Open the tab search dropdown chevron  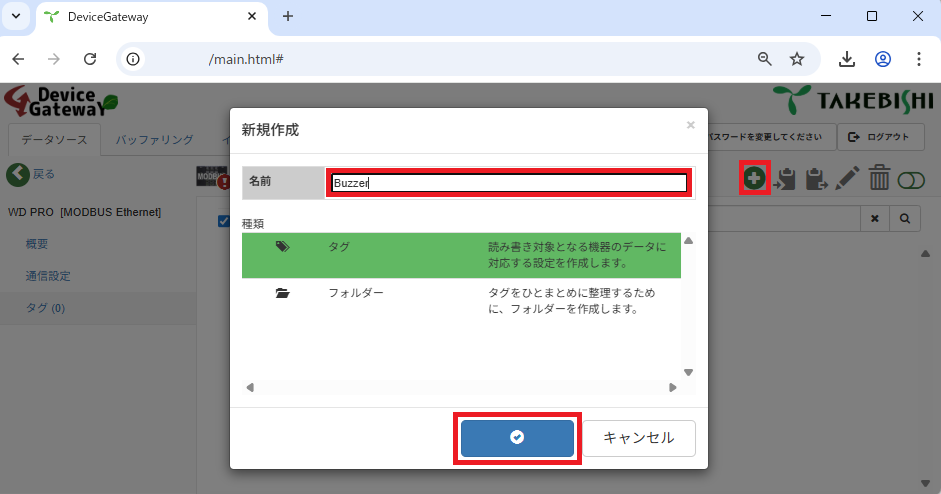pos(16,16)
